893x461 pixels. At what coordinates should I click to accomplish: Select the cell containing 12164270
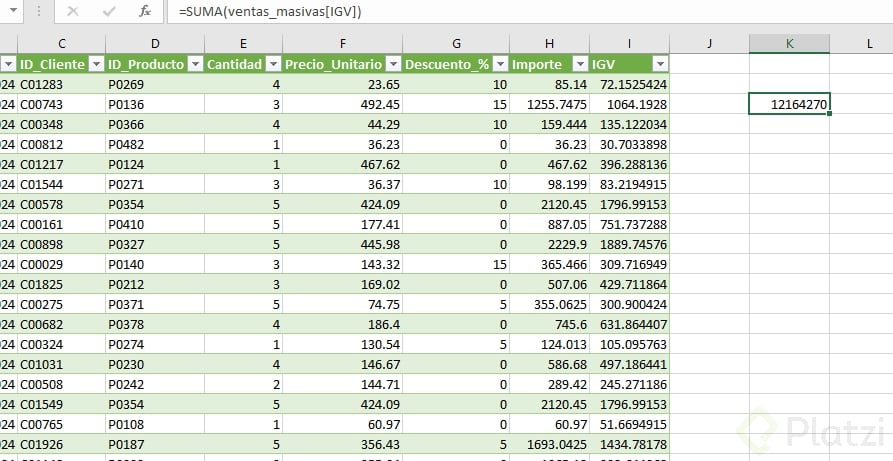coord(789,104)
